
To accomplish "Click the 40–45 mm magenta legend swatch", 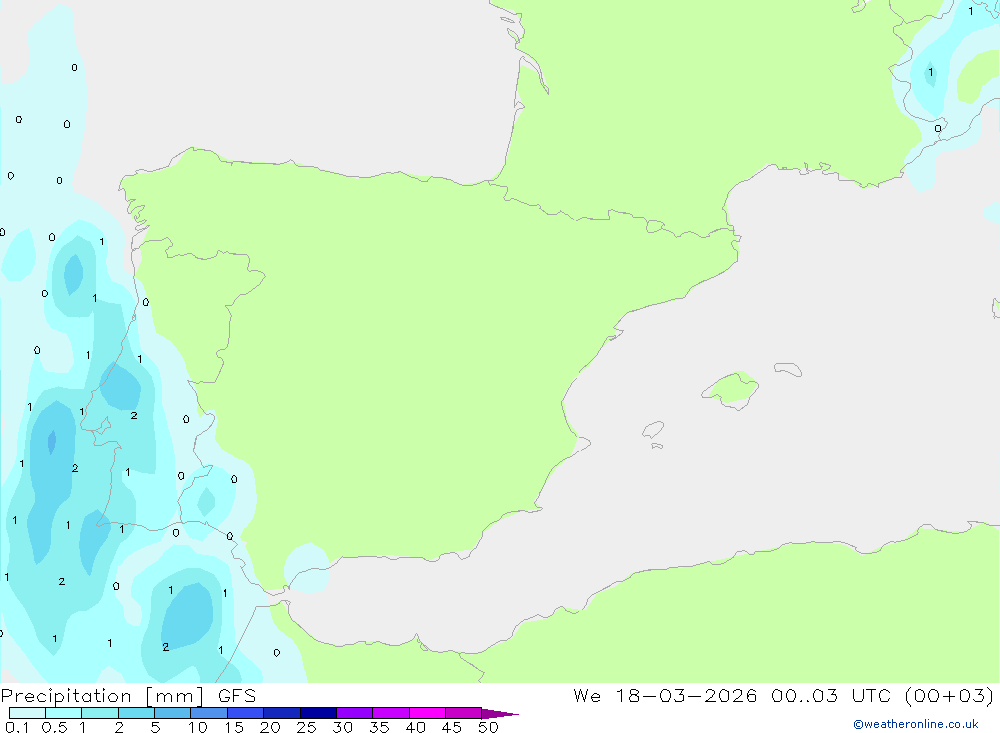I will (x=427, y=713).
